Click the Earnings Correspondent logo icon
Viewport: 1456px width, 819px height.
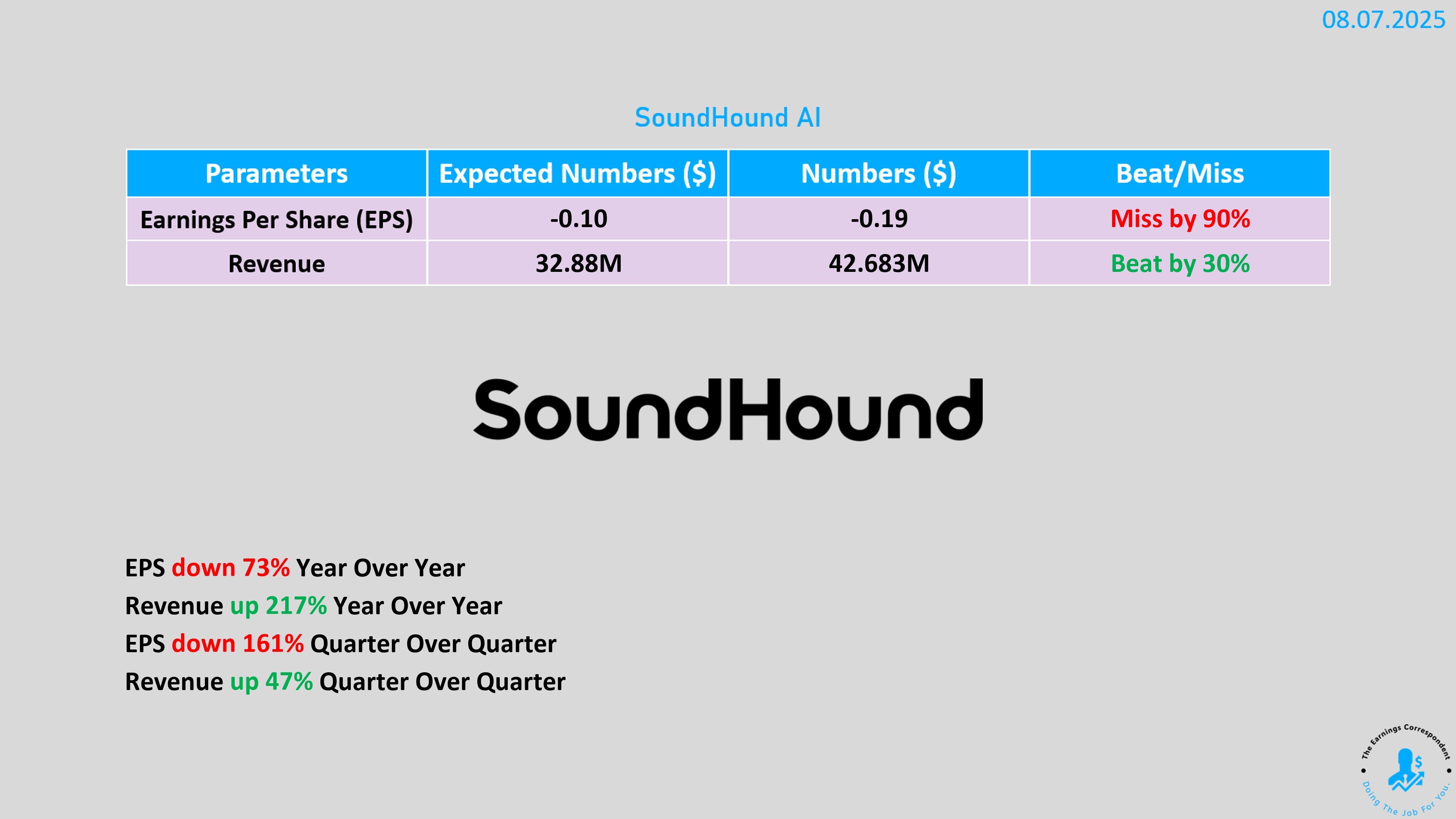tap(1405, 770)
